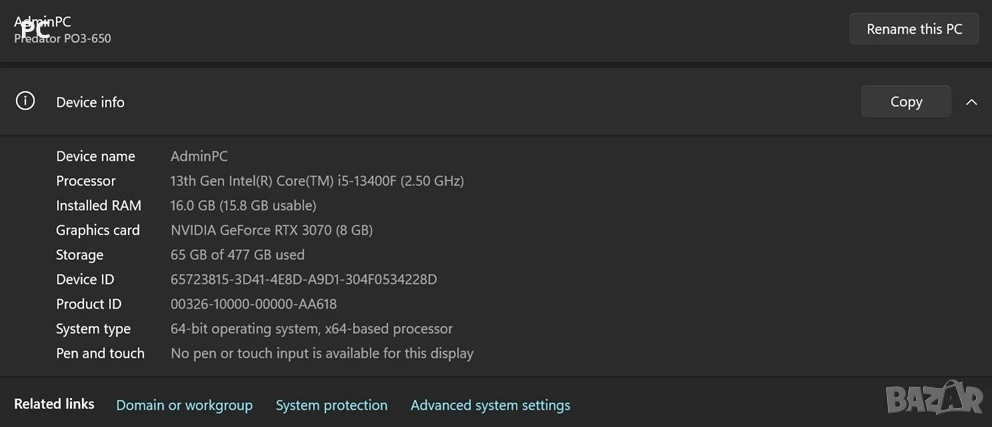Click the processor i5-13400F value text
Image resolution: width=996 pixels, height=427 pixels.
(317, 181)
